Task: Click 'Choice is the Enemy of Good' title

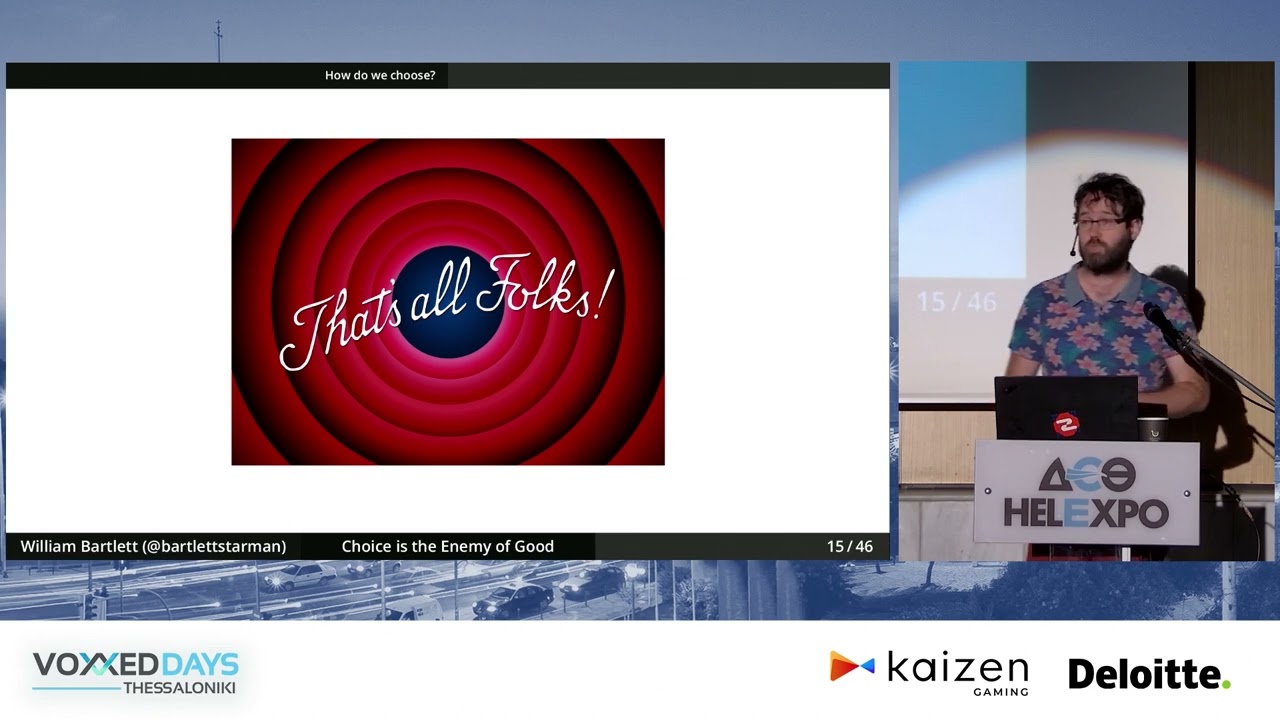Action: pyautogui.click(x=448, y=546)
